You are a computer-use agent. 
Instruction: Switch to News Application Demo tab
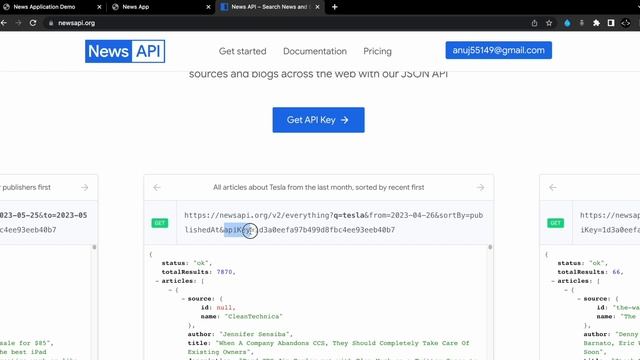tap(44, 7)
